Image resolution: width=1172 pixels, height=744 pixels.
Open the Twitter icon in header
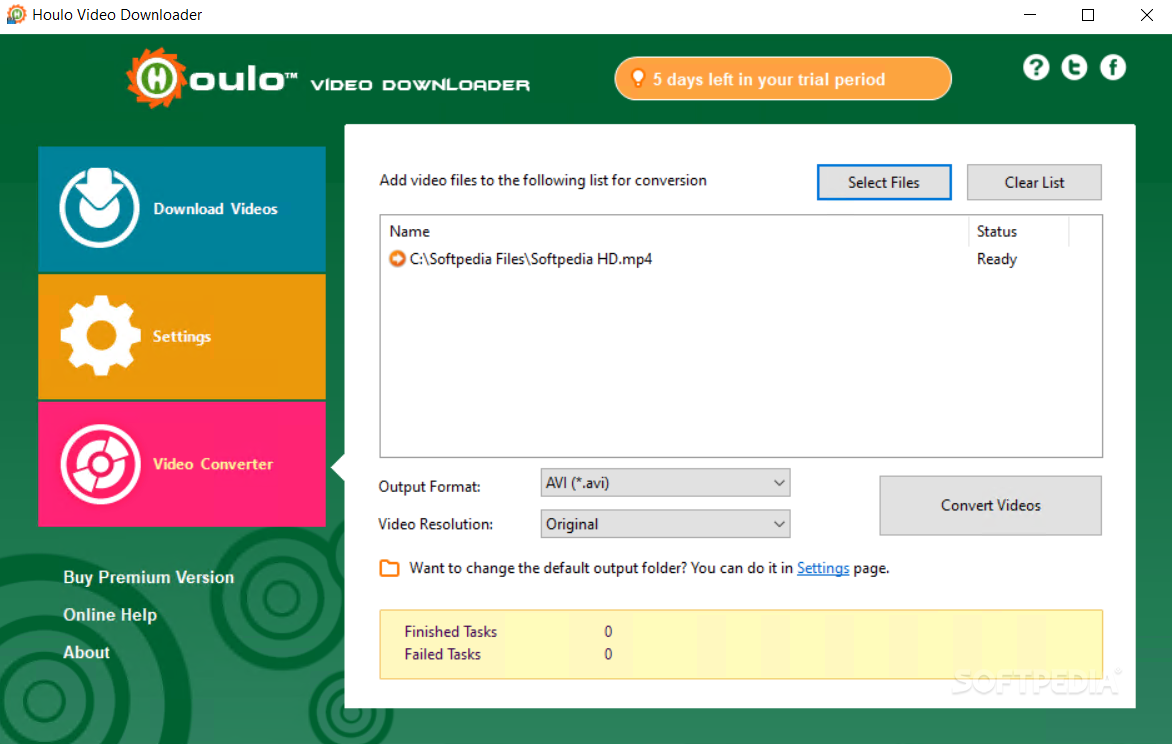pyautogui.click(x=1074, y=68)
